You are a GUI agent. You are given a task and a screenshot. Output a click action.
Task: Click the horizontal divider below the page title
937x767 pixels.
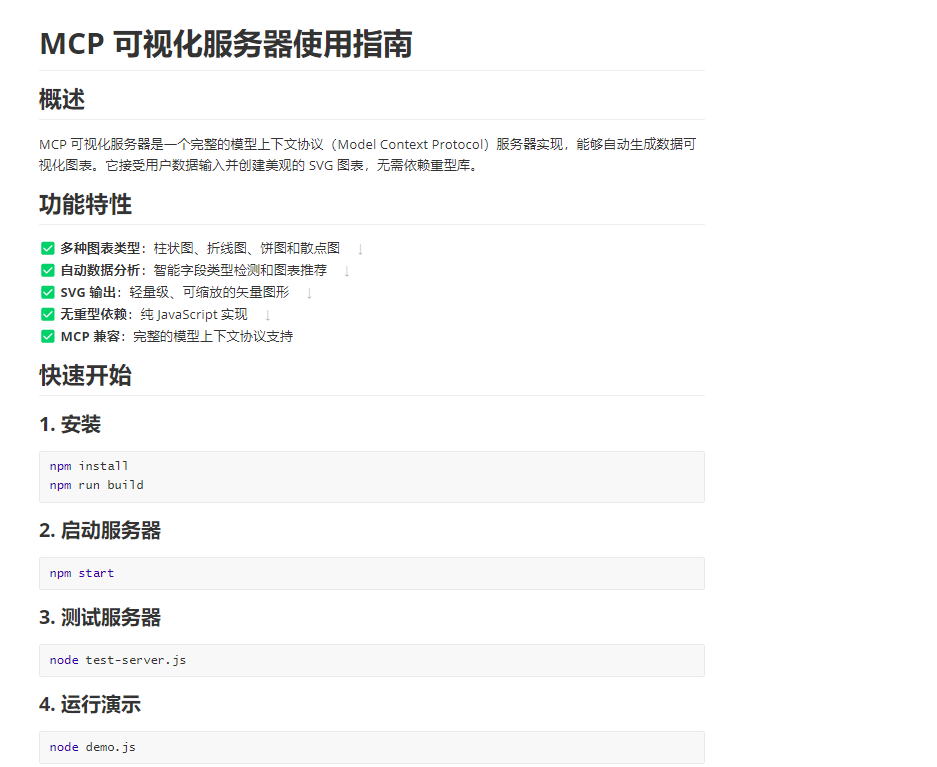pos(370,69)
